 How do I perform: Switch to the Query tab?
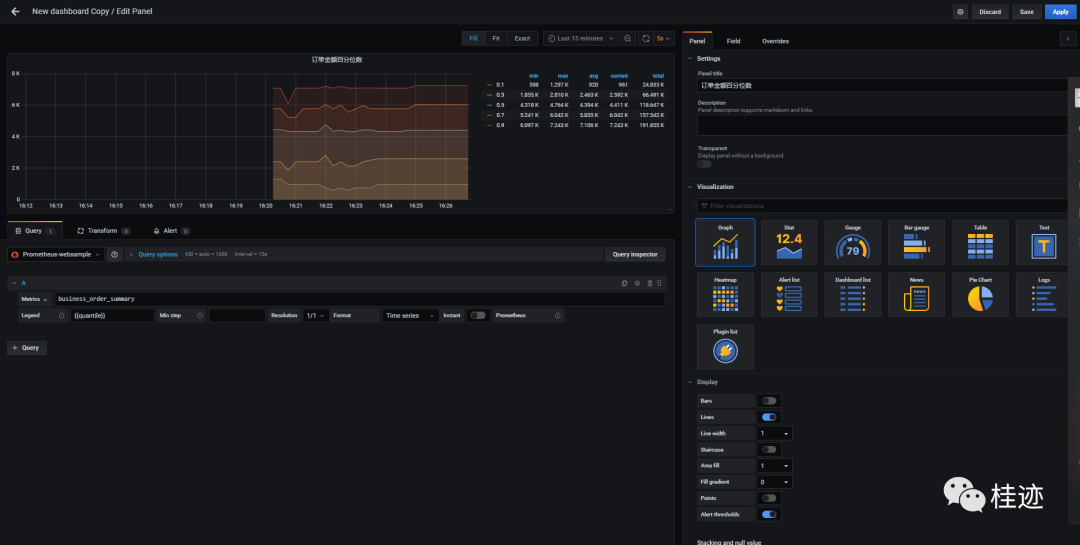point(34,231)
